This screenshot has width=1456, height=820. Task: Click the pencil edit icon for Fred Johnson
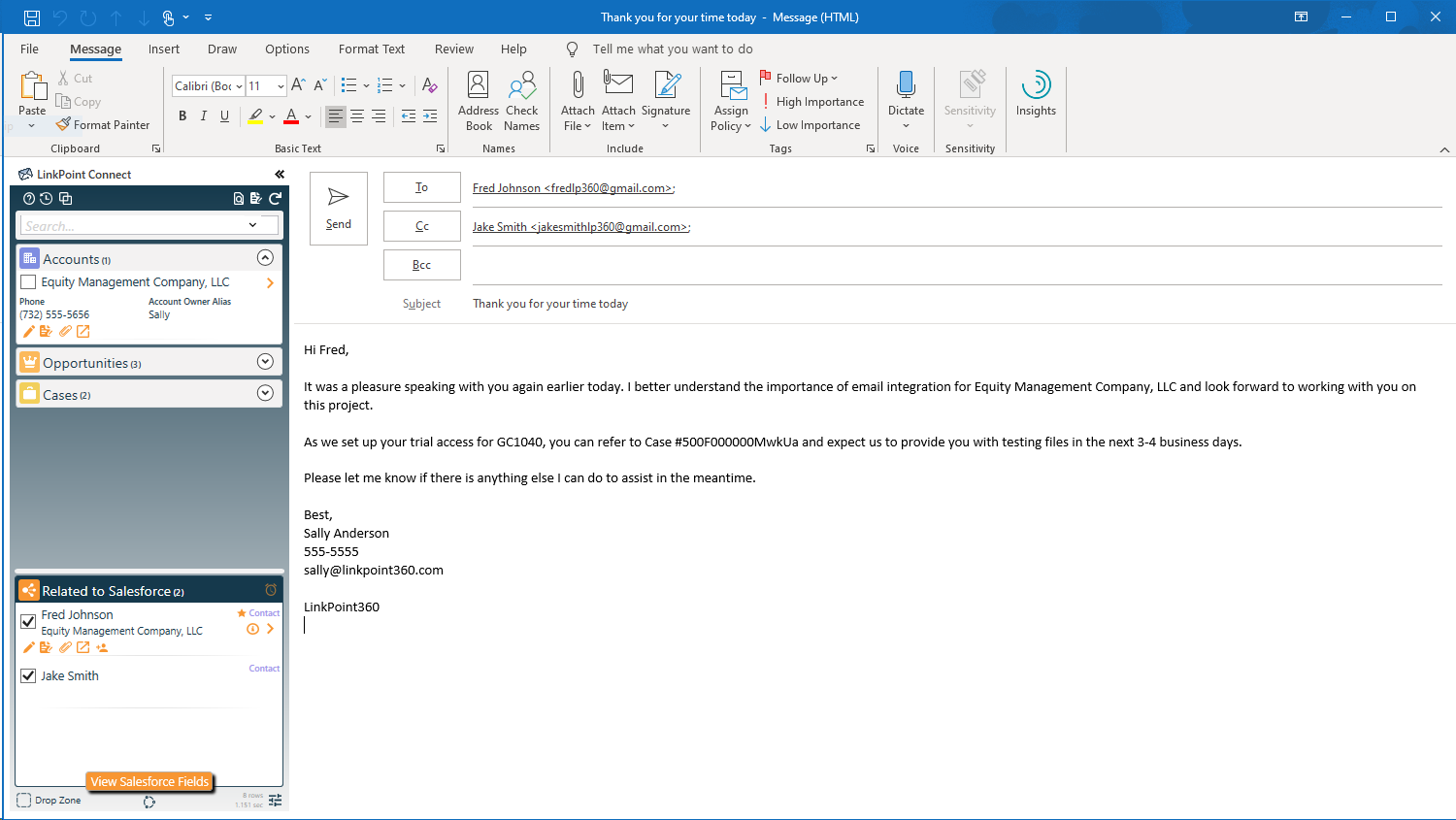(28, 647)
